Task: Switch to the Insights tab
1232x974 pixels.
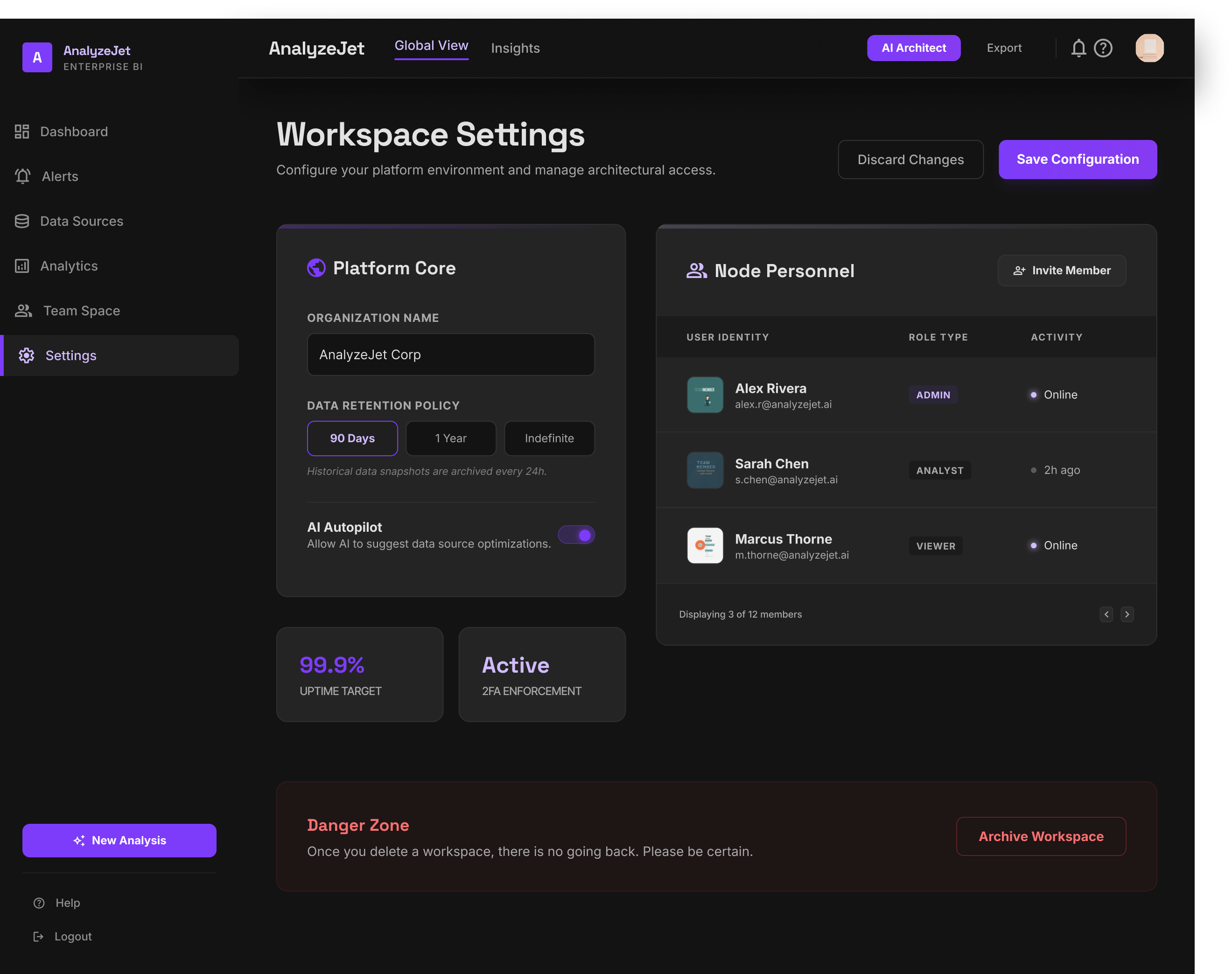Action: tap(515, 49)
